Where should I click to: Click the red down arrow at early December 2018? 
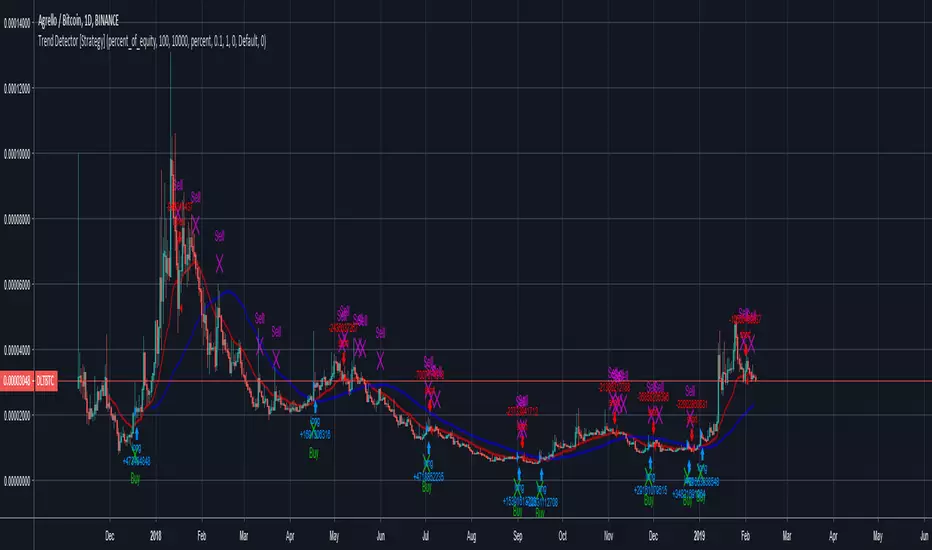click(653, 428)
